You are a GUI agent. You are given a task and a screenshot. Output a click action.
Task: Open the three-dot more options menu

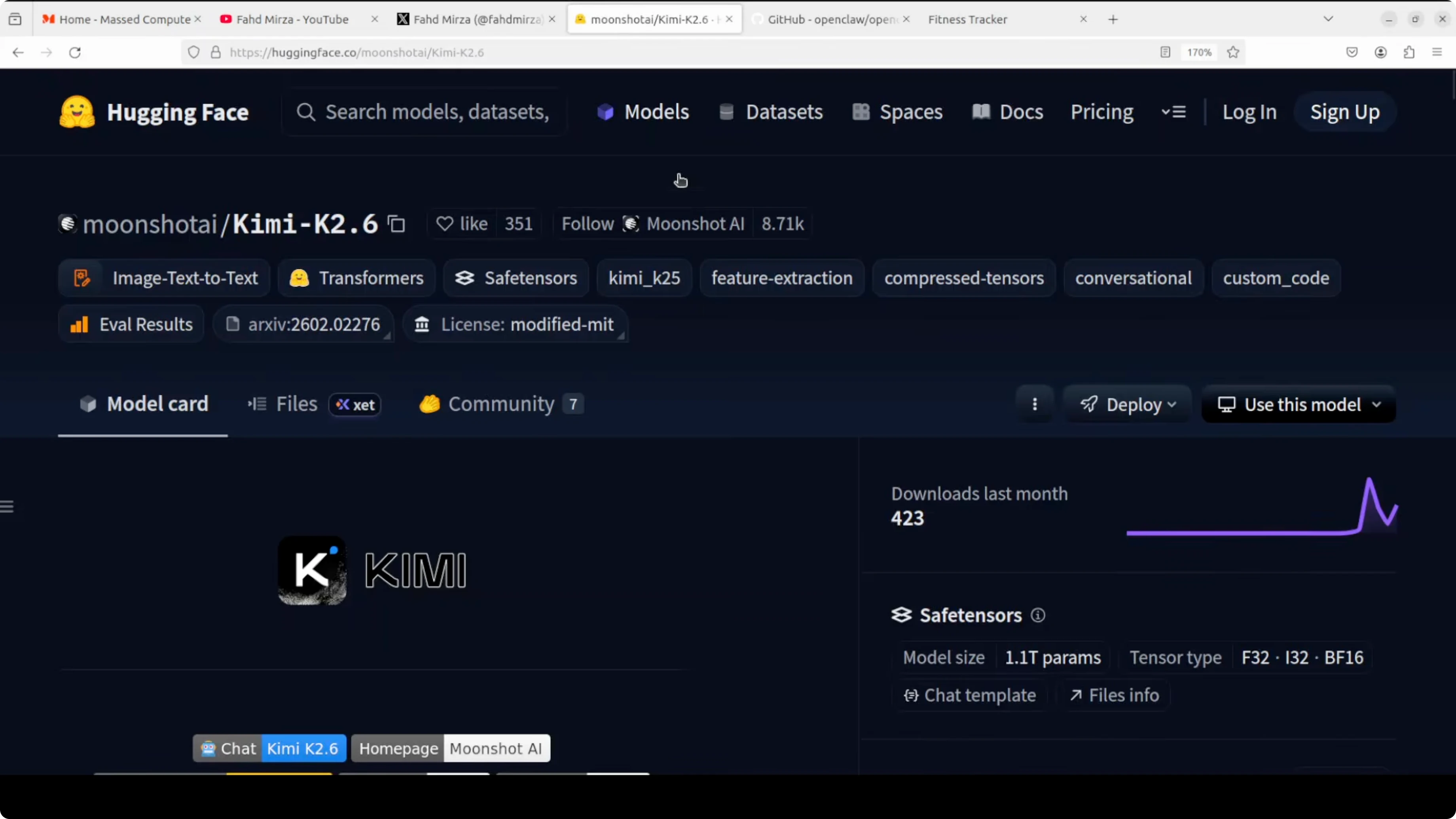click(x=1035, y=404)
